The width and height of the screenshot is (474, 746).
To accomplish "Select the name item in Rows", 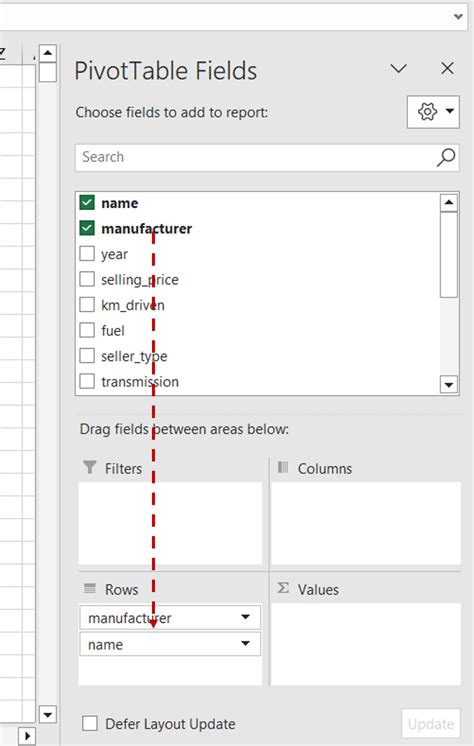I will pyautogui.click(x=170, y=644).
